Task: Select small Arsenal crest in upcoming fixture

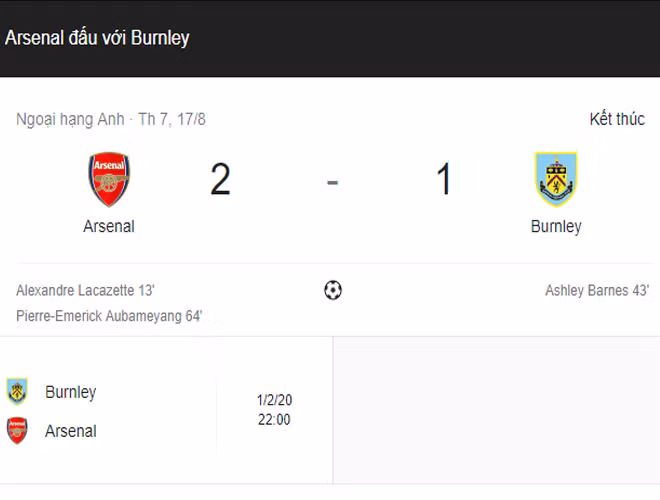Action: click(x=17, y=431)
